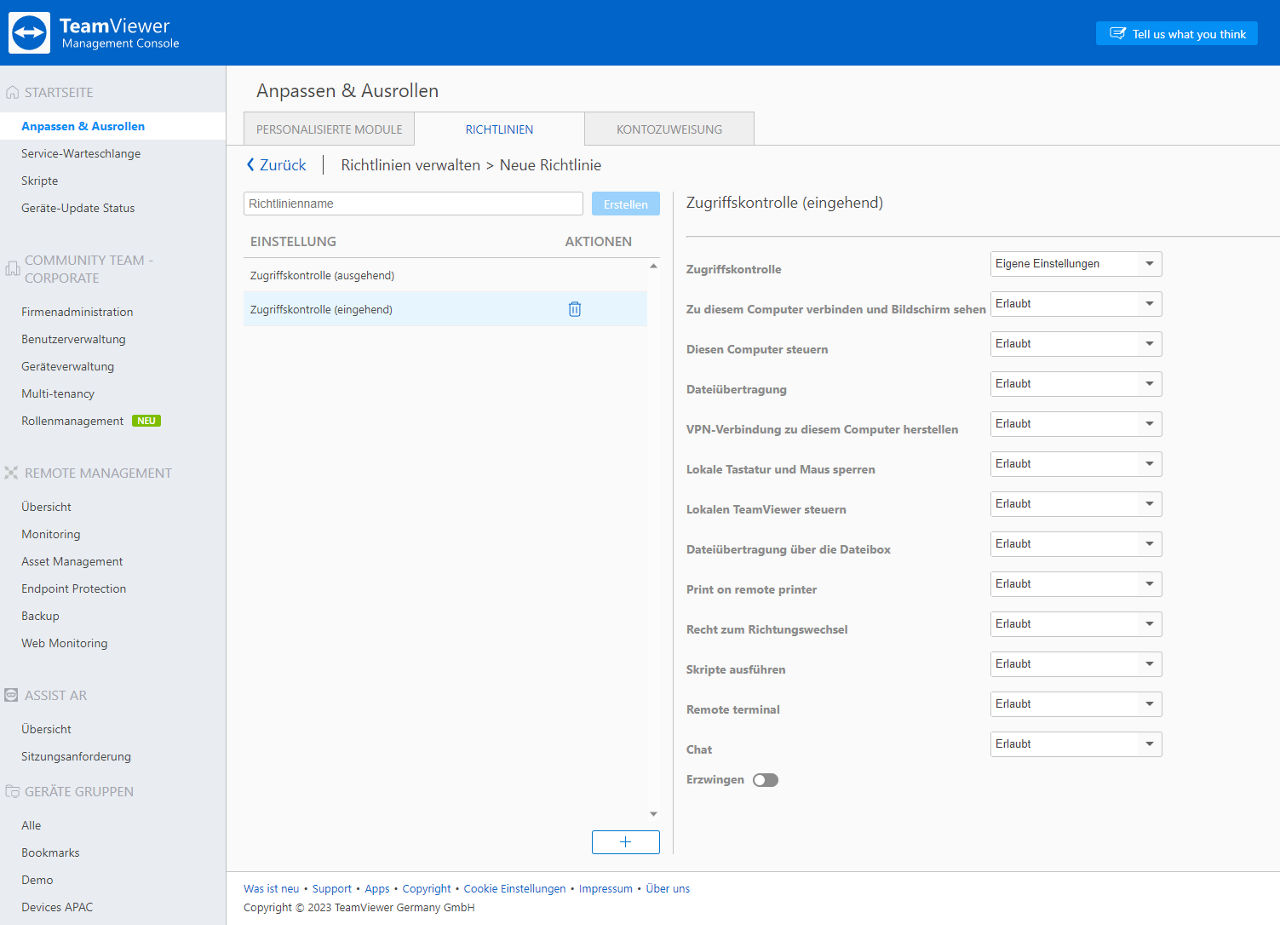The height and width of the screenshot is (925, 1280).
Task: Open the Recht zum Richtungswechsel dropdown
Action: click(x=1076, y=624)
